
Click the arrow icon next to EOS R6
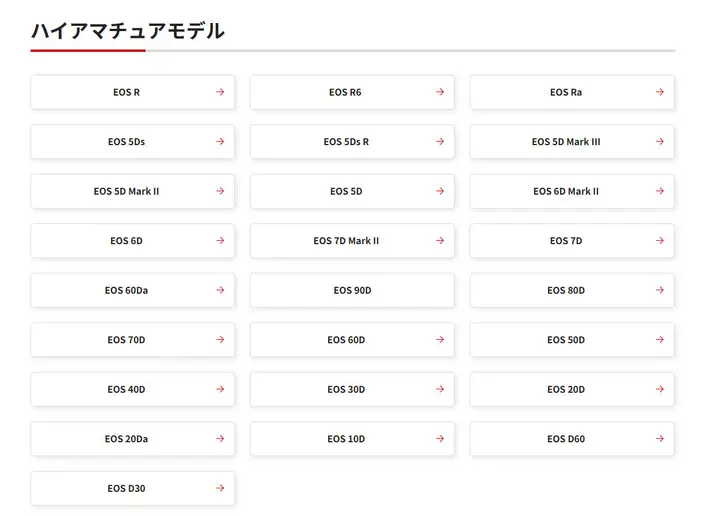pos(439,92)
